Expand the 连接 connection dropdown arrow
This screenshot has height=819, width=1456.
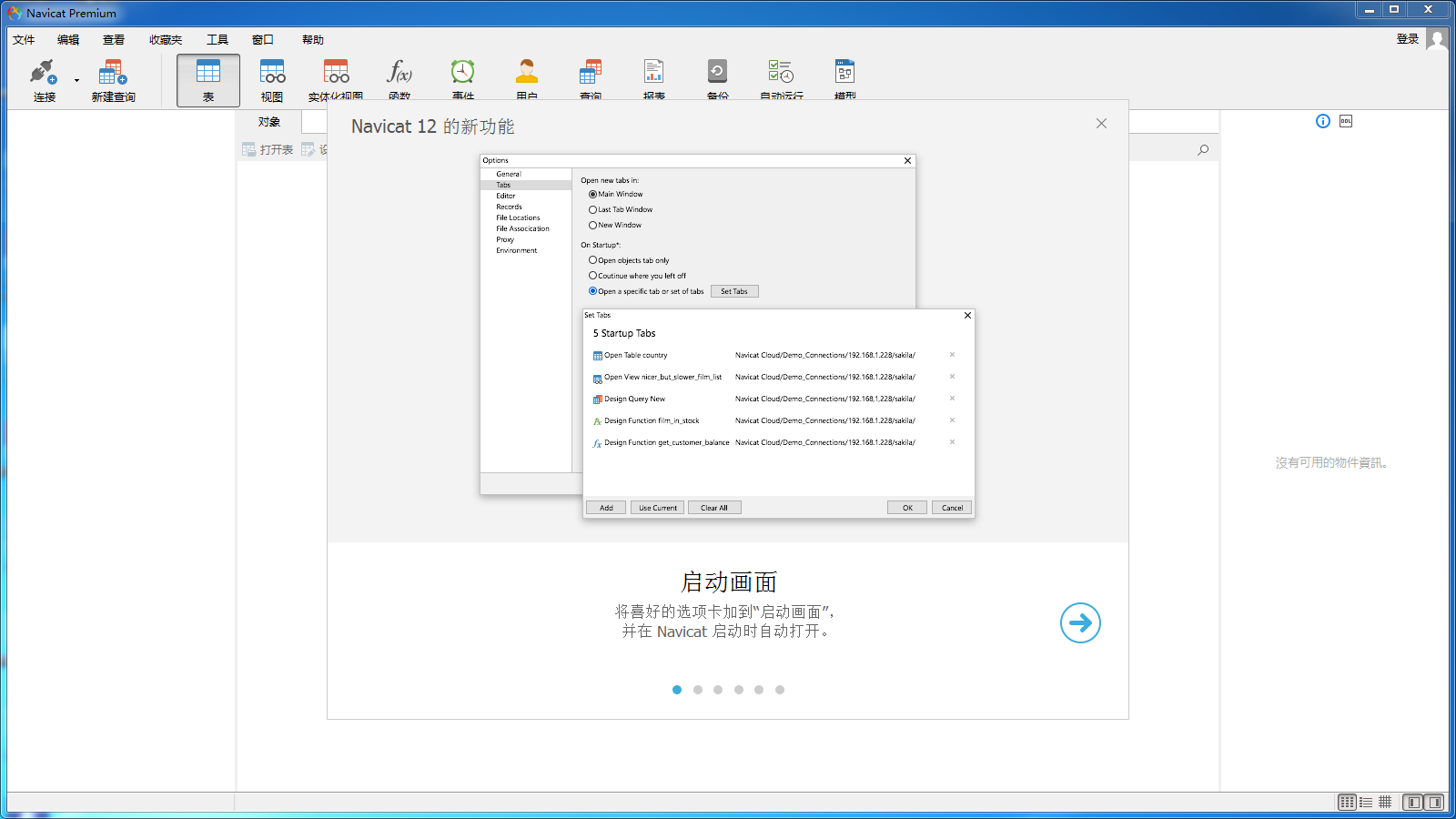76,81
